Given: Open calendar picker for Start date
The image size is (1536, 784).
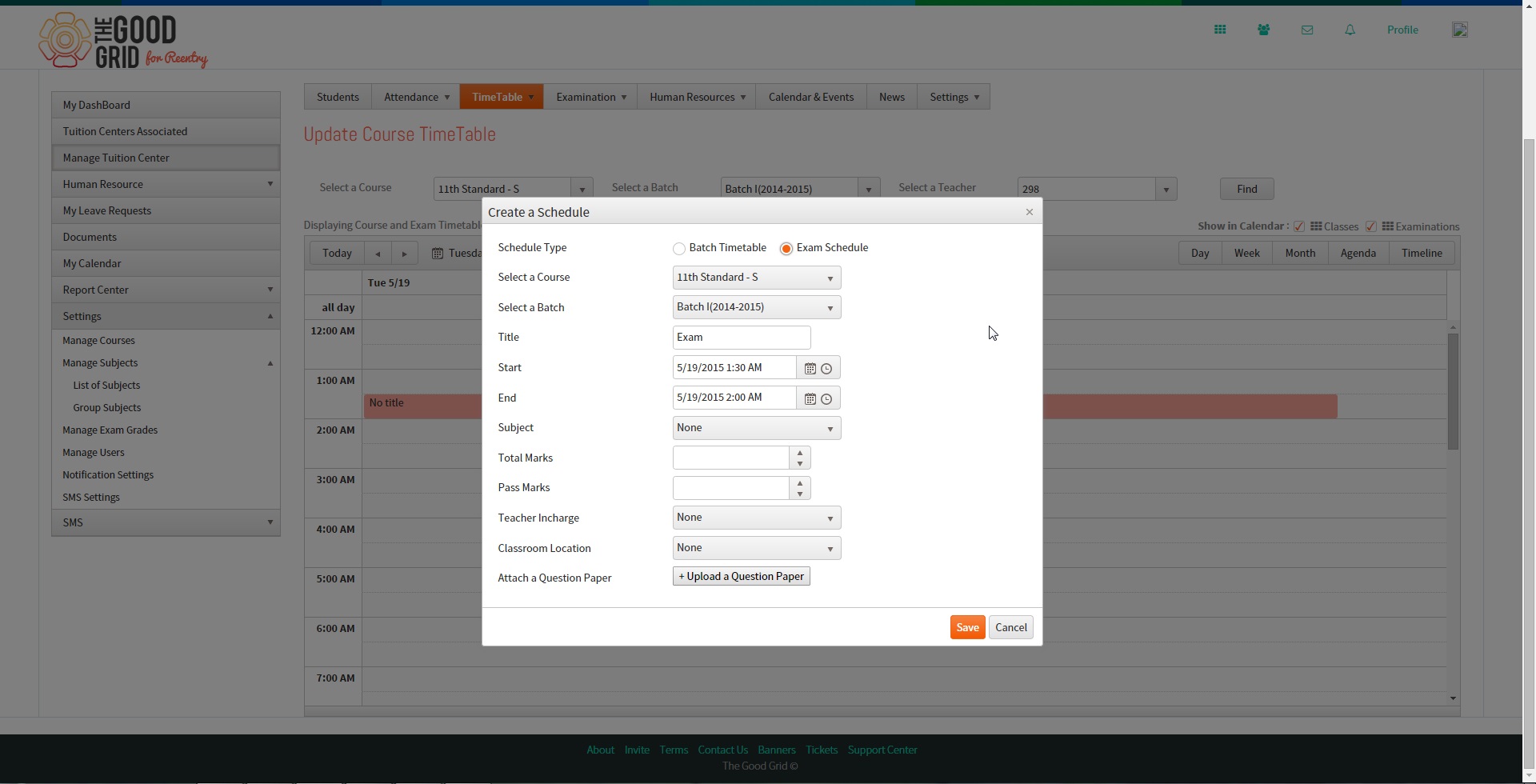Looking at the screenshot, I should pos(810,369).
